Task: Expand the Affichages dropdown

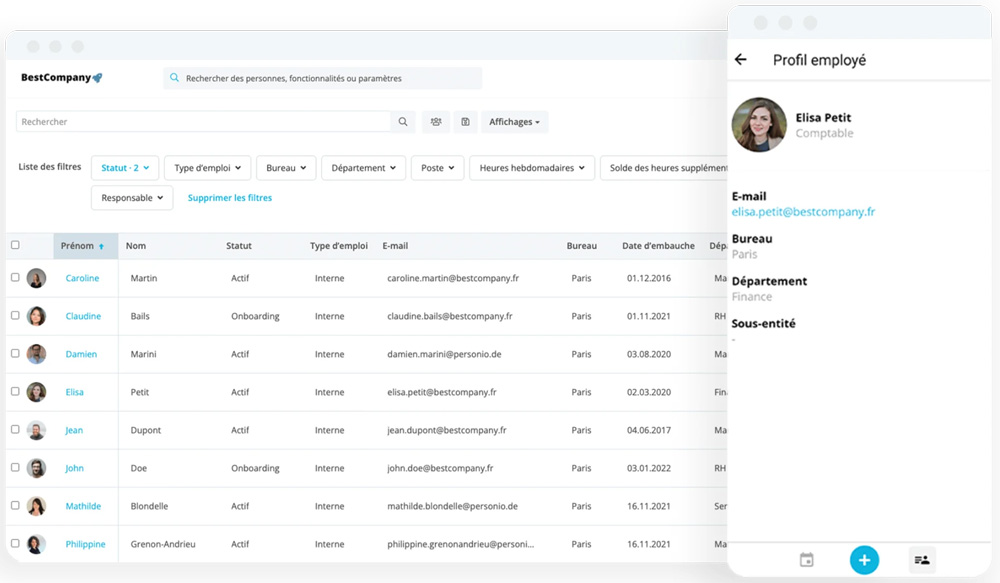Action: 515,122
